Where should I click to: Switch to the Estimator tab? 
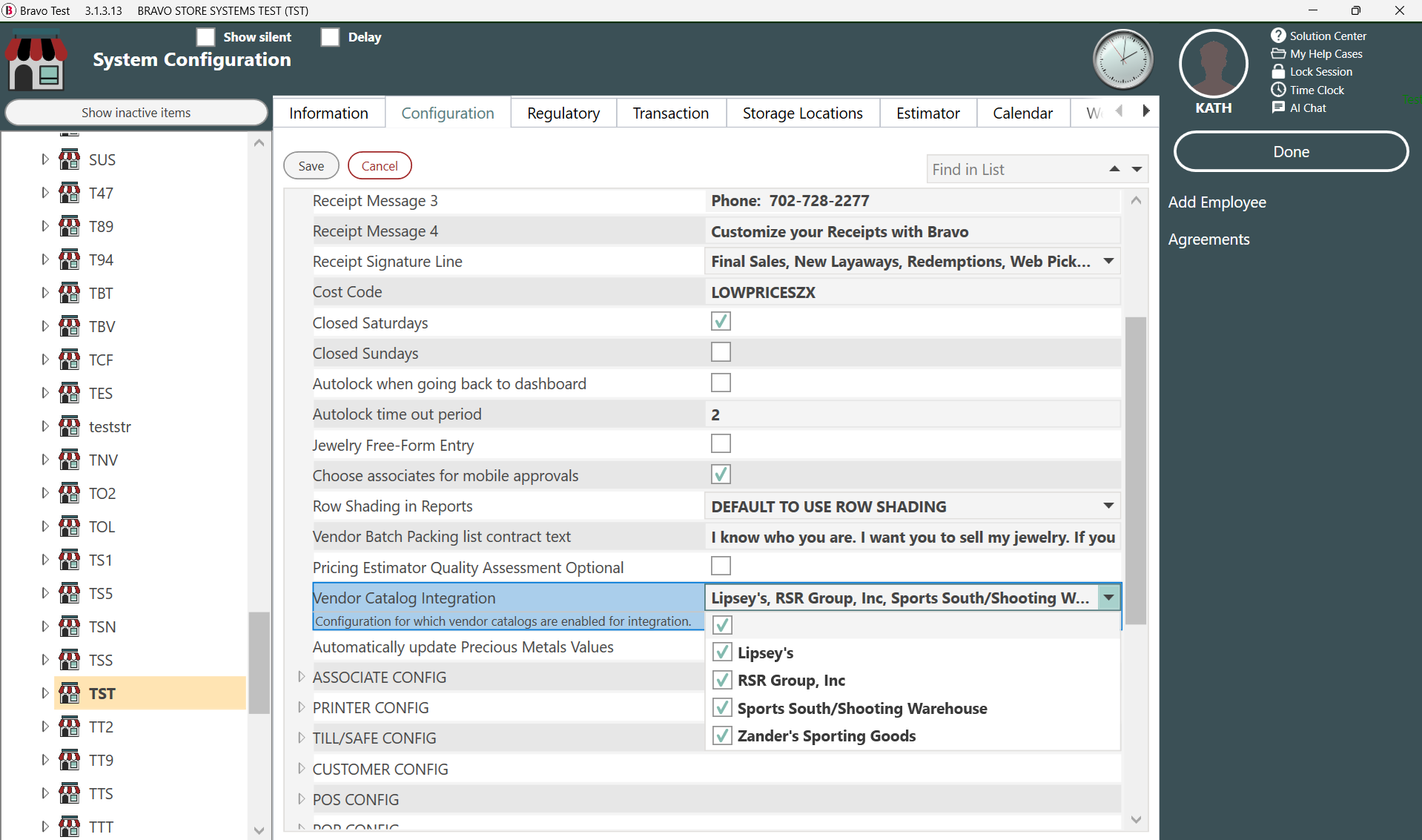[x=927, y=113]
